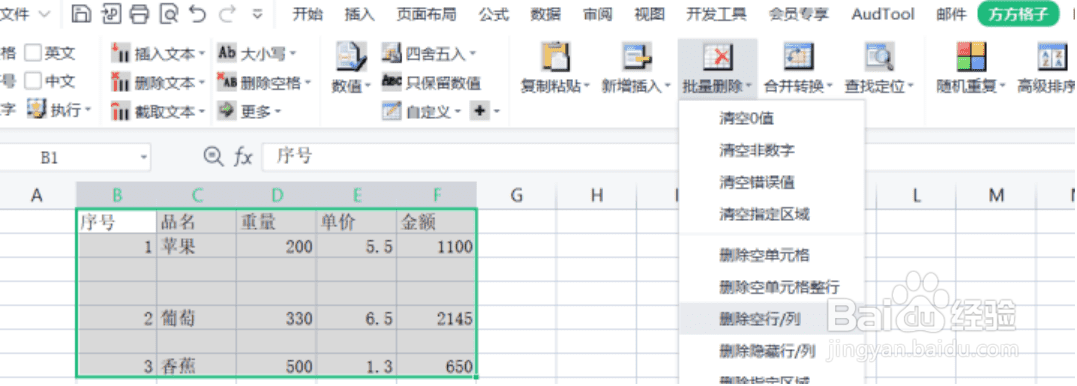This screenshot has width=1077, height=386.
Task: Click the 执行 icon
Action: coord(36,109)
